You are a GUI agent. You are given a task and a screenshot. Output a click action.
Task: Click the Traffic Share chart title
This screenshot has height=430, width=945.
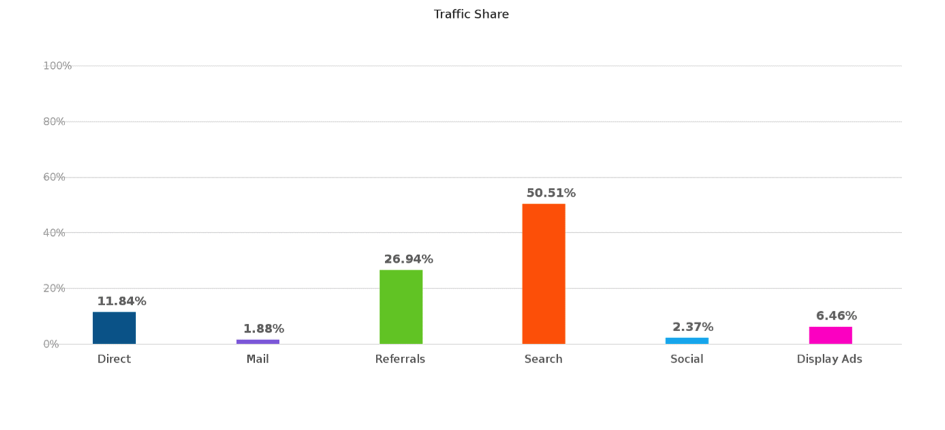point(471,14)
